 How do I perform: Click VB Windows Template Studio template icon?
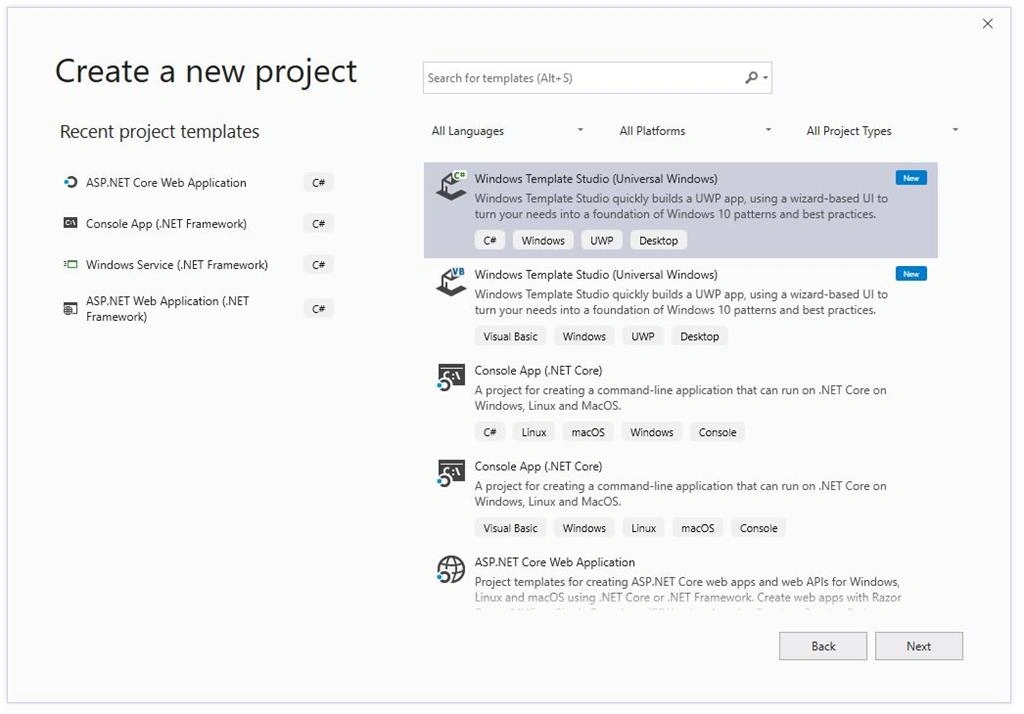[x=451, y=282]
